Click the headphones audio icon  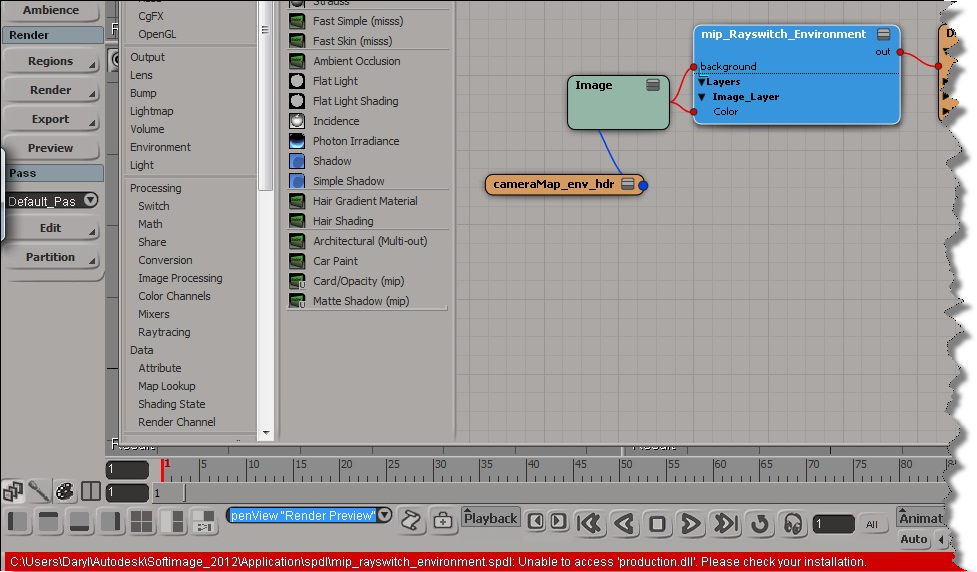[x=793, y=523]
